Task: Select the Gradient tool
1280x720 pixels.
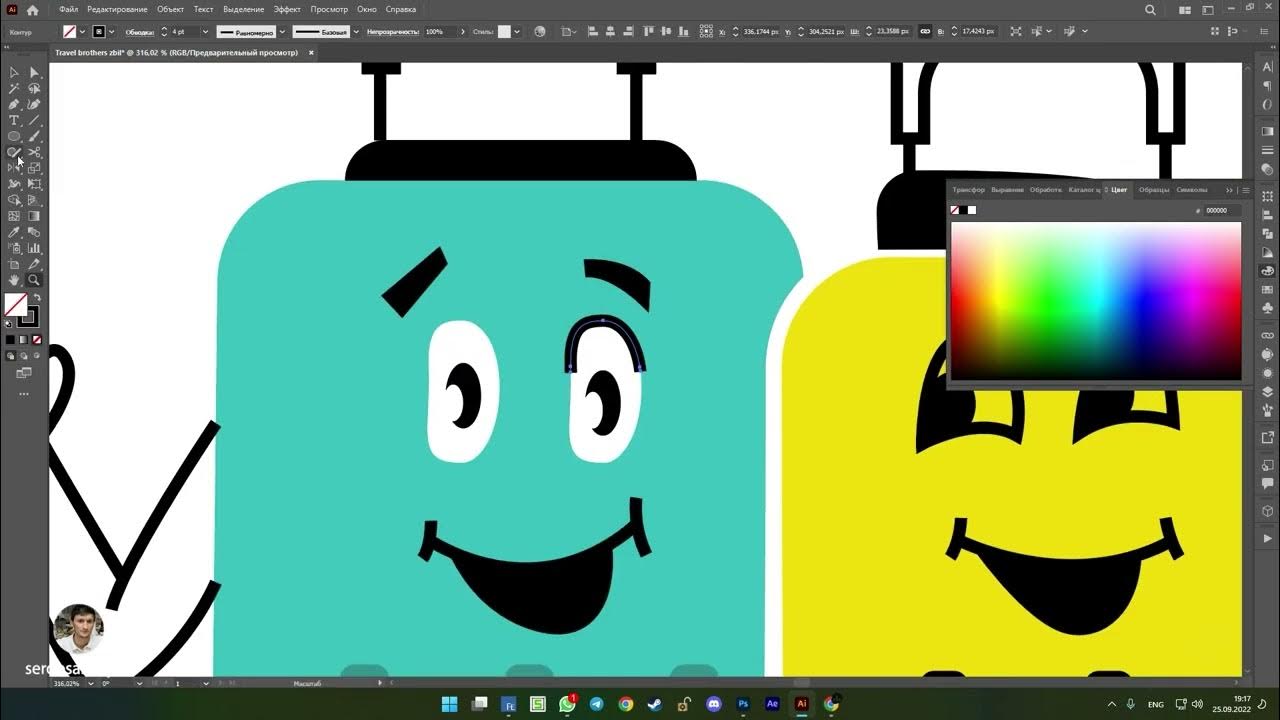Action: tap(34, 216)
